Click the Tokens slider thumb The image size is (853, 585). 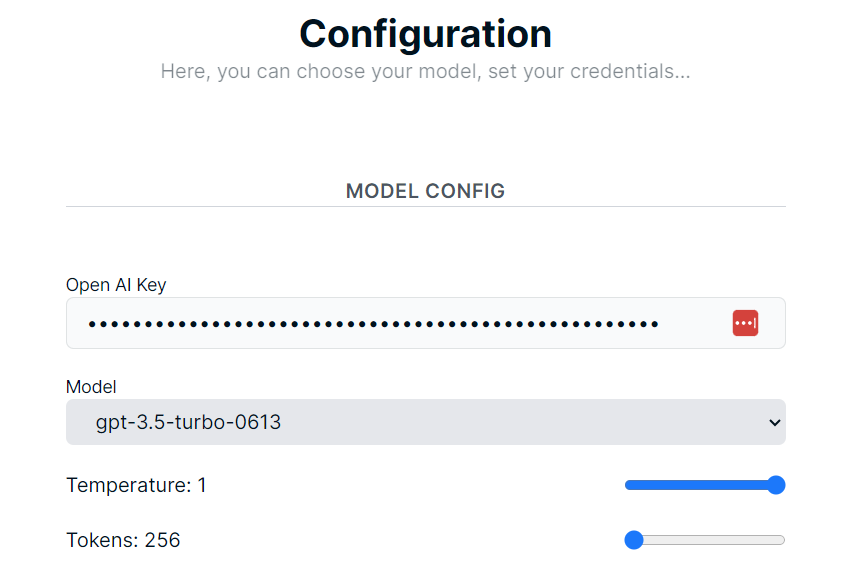633,540
